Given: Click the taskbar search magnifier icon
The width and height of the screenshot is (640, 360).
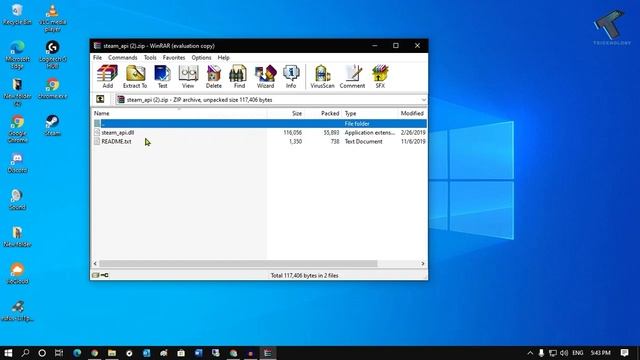Looking at the screenshot, I should pos(25,353).
